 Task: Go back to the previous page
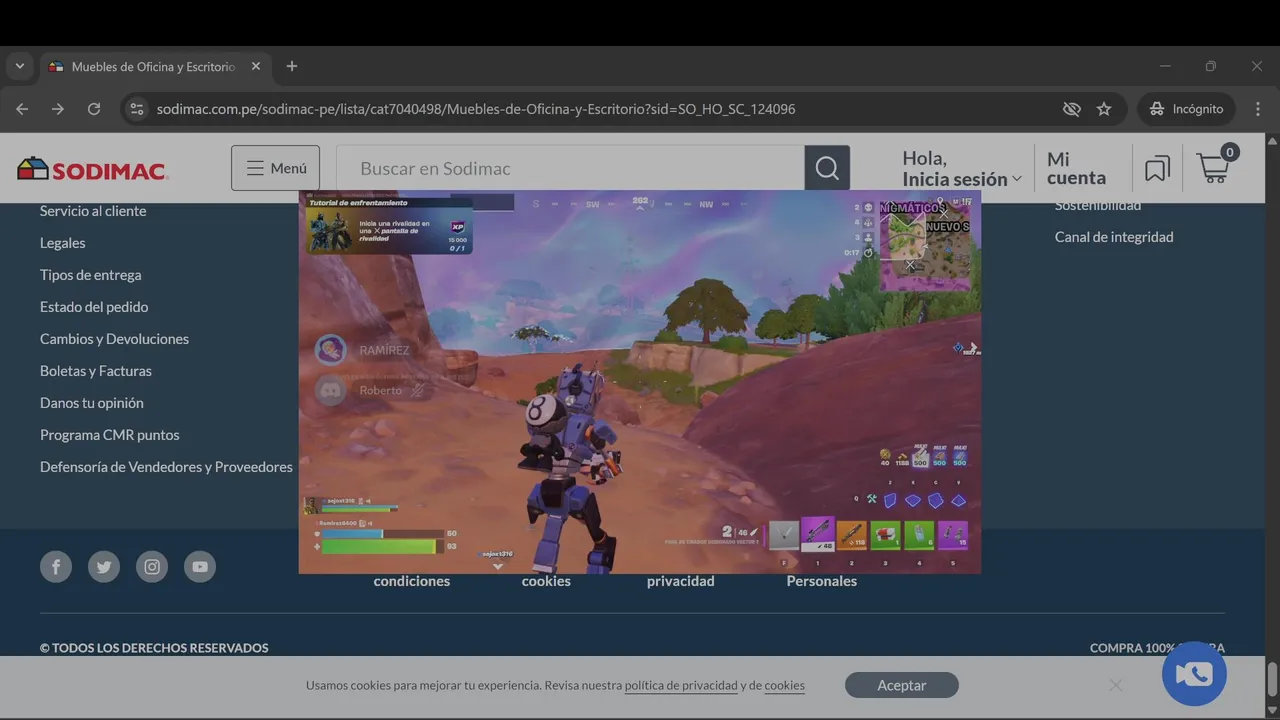(22, 109)
